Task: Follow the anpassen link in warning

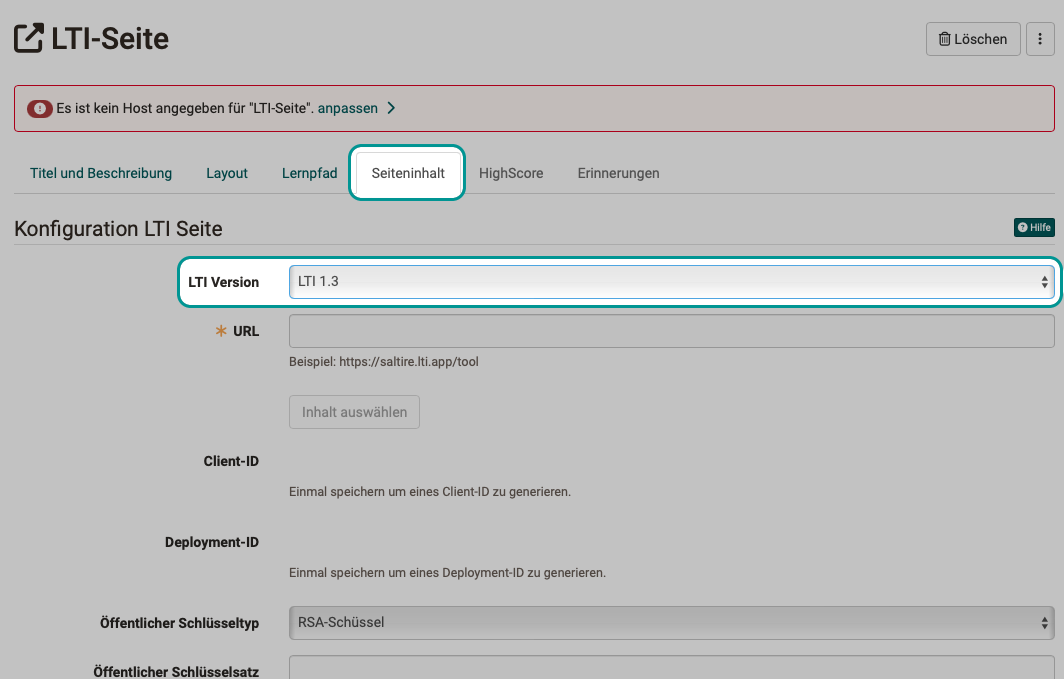Action: click(349, 108)
